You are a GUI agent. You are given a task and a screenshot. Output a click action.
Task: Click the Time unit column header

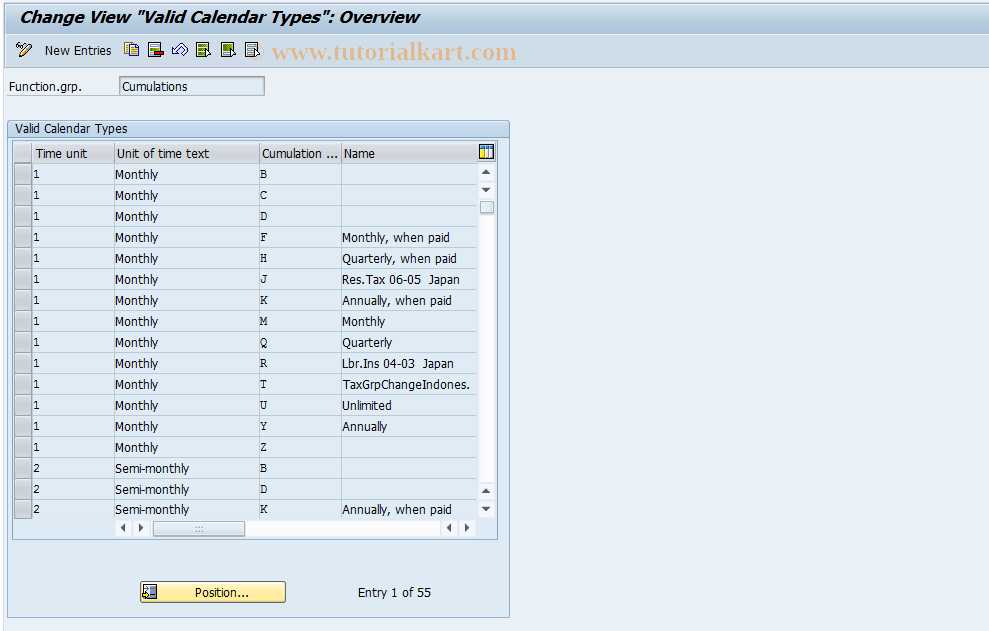73,153
